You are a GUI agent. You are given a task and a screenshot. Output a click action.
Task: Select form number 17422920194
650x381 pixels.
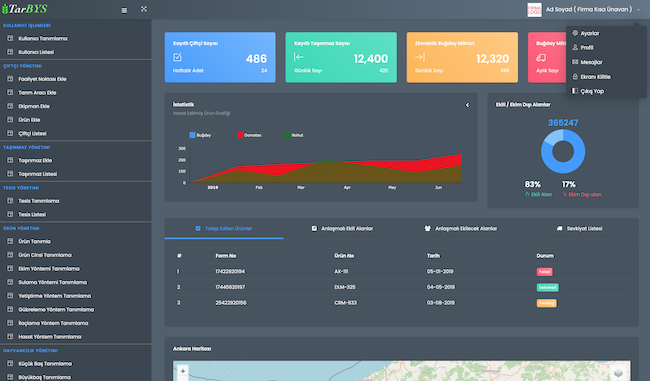230,272
